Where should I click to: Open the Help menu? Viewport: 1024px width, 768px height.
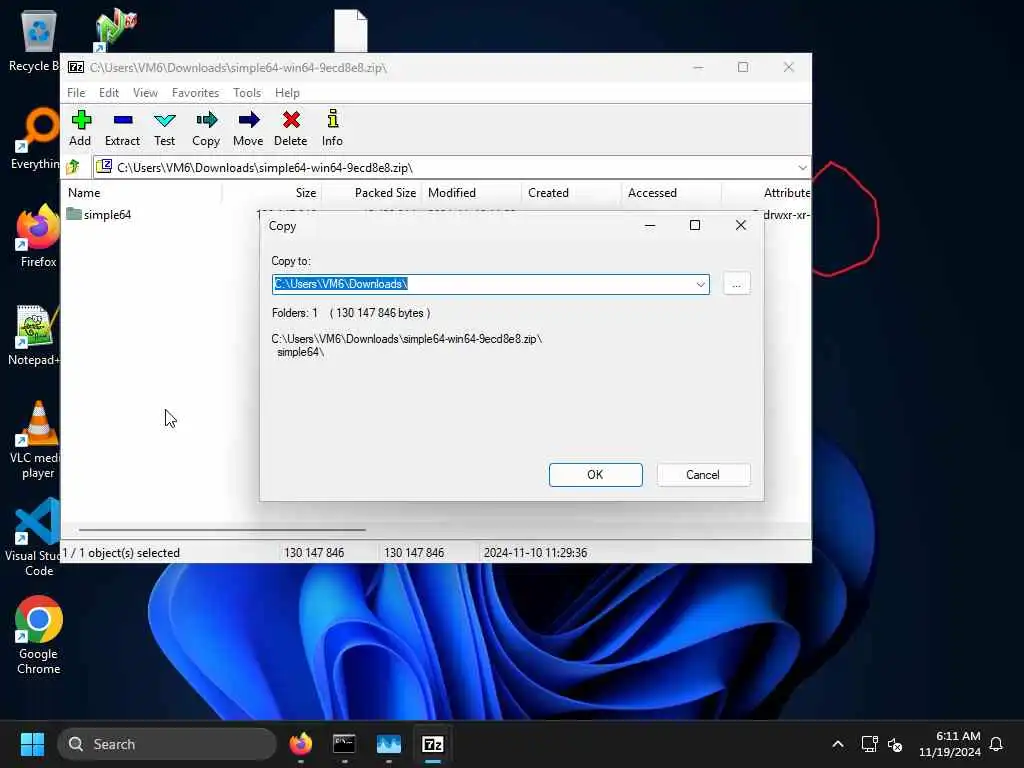(287, 93)
